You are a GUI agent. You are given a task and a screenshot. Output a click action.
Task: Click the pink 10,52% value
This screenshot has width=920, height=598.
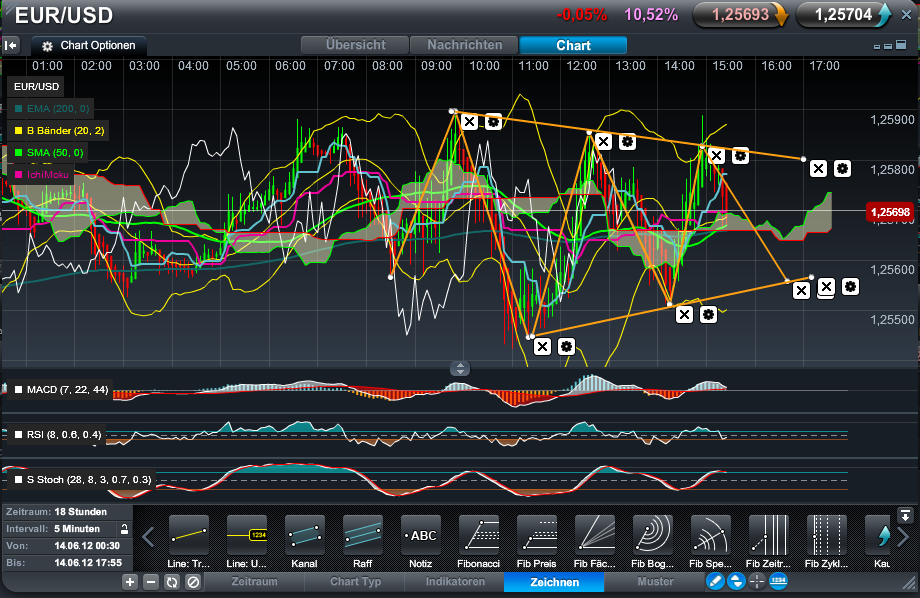(651, 15)
